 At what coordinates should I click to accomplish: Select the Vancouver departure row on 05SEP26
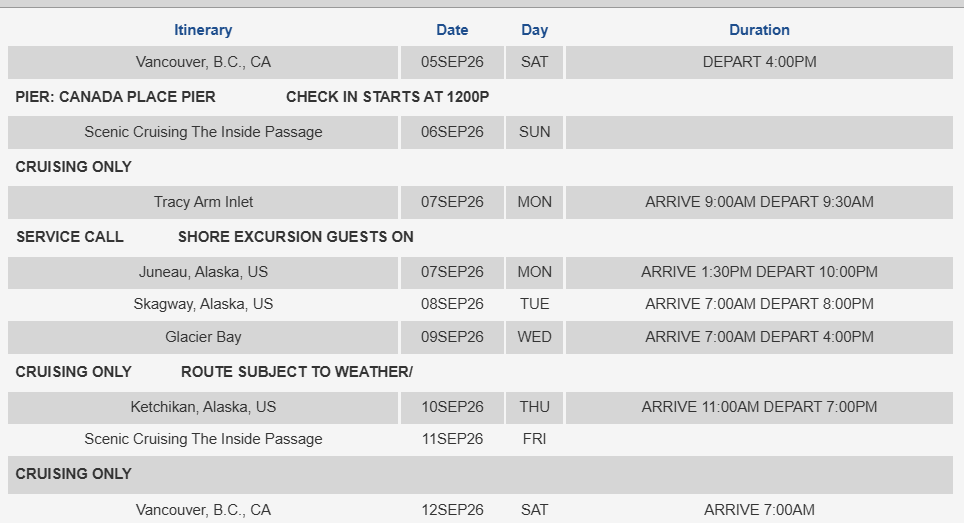(480, 62)
